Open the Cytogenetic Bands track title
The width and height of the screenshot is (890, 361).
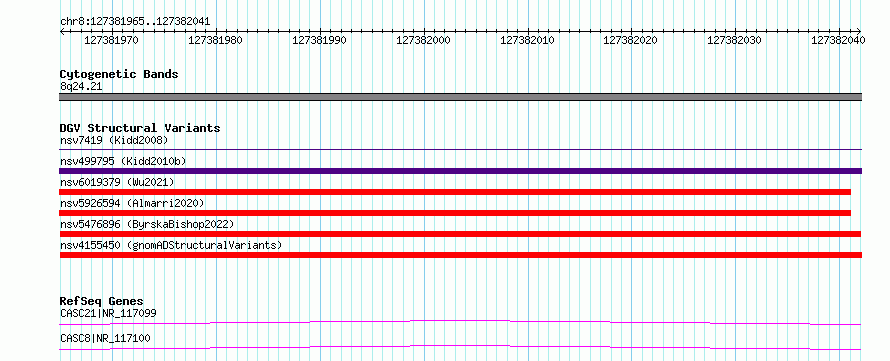pos(119,74)
